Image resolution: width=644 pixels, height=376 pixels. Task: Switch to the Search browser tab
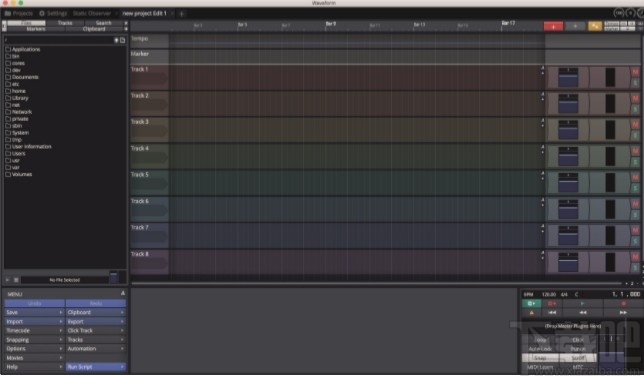coord(104,23)
